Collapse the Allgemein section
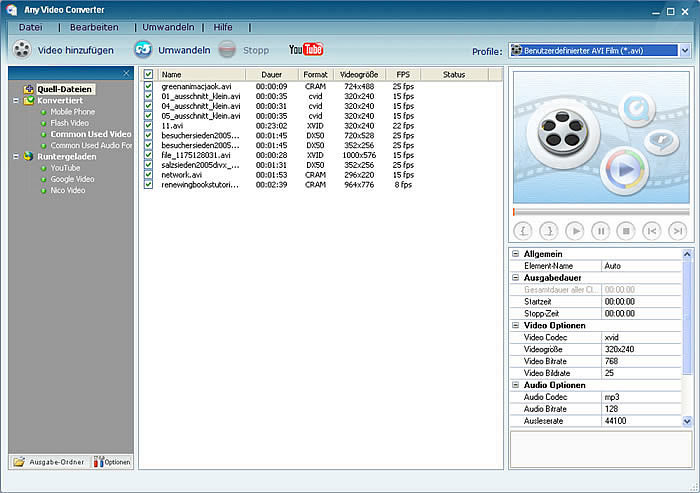This screenshot has height=493, width=700. (x=515, y=254)
